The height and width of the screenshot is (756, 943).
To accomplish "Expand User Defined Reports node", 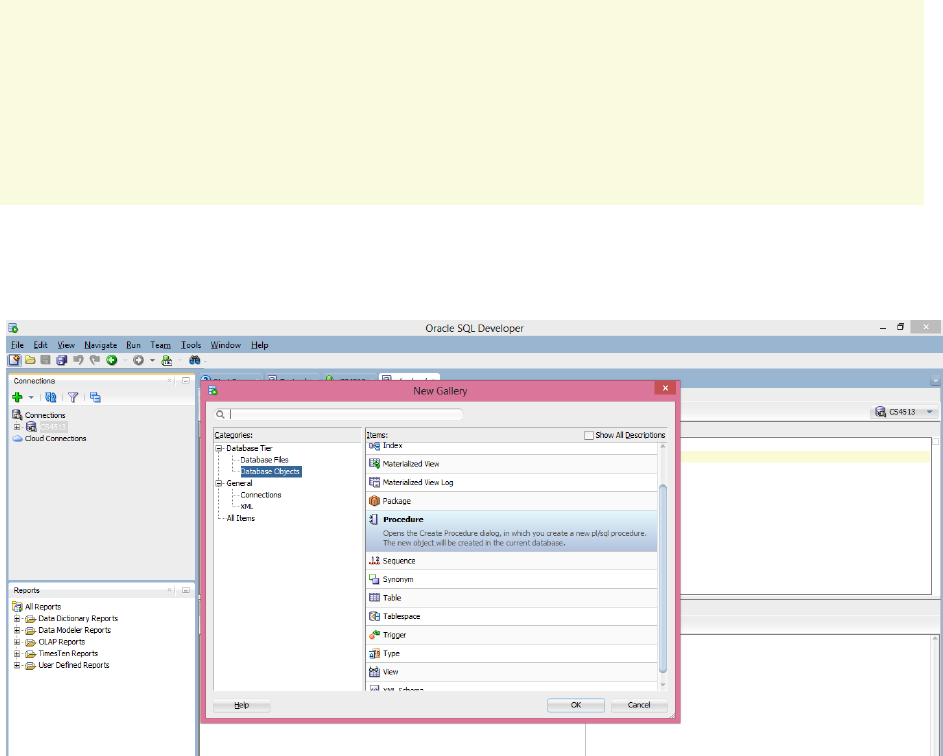I will pos(17,665).
